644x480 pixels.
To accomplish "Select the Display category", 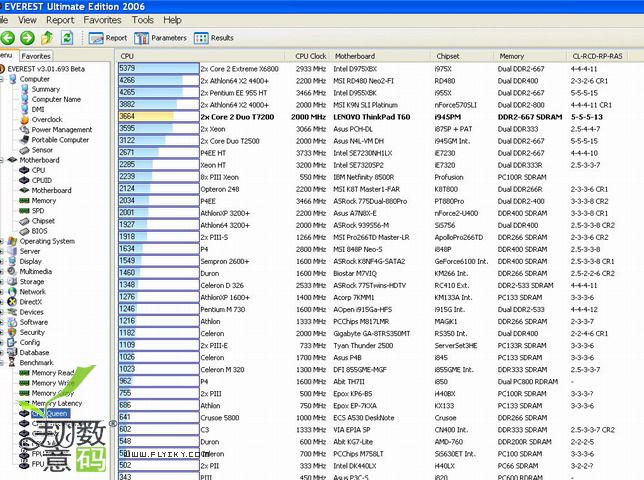I will [x=30, y=261].
